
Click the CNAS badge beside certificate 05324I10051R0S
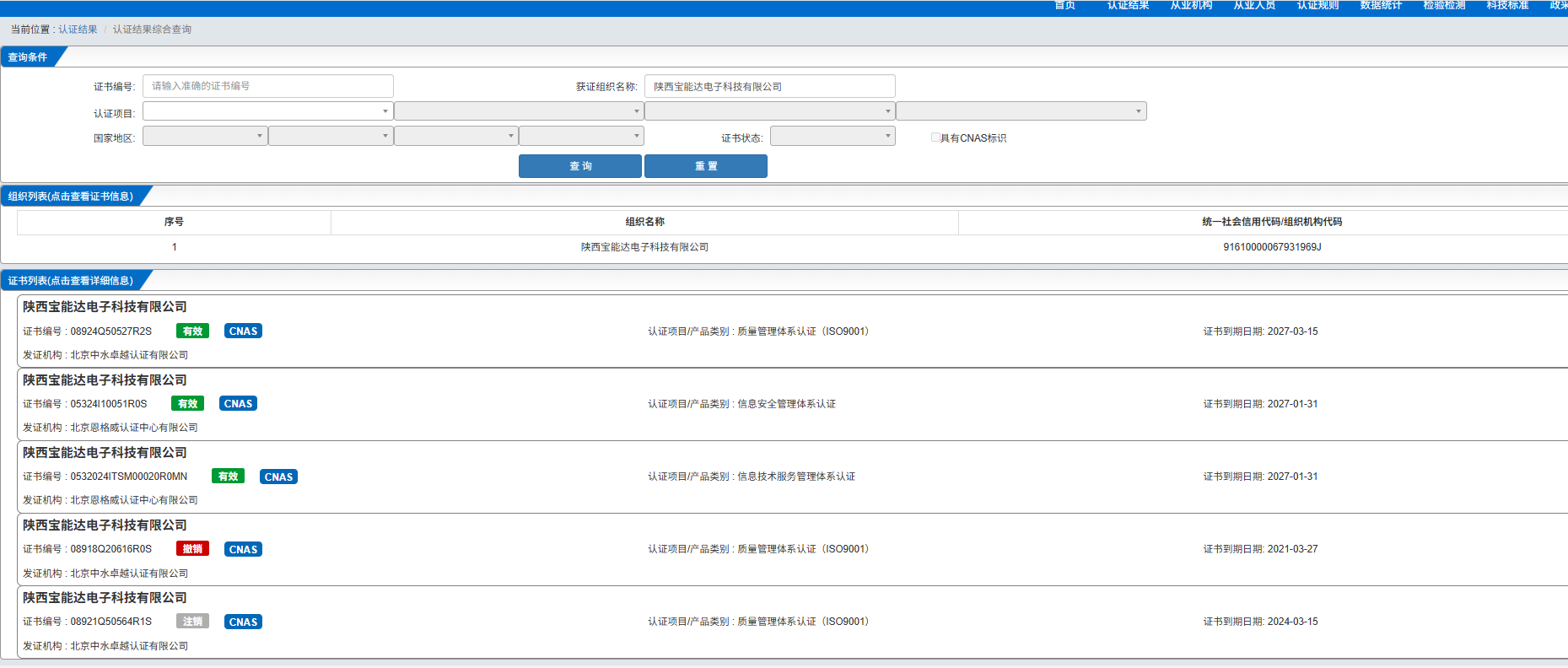[238, 404]
